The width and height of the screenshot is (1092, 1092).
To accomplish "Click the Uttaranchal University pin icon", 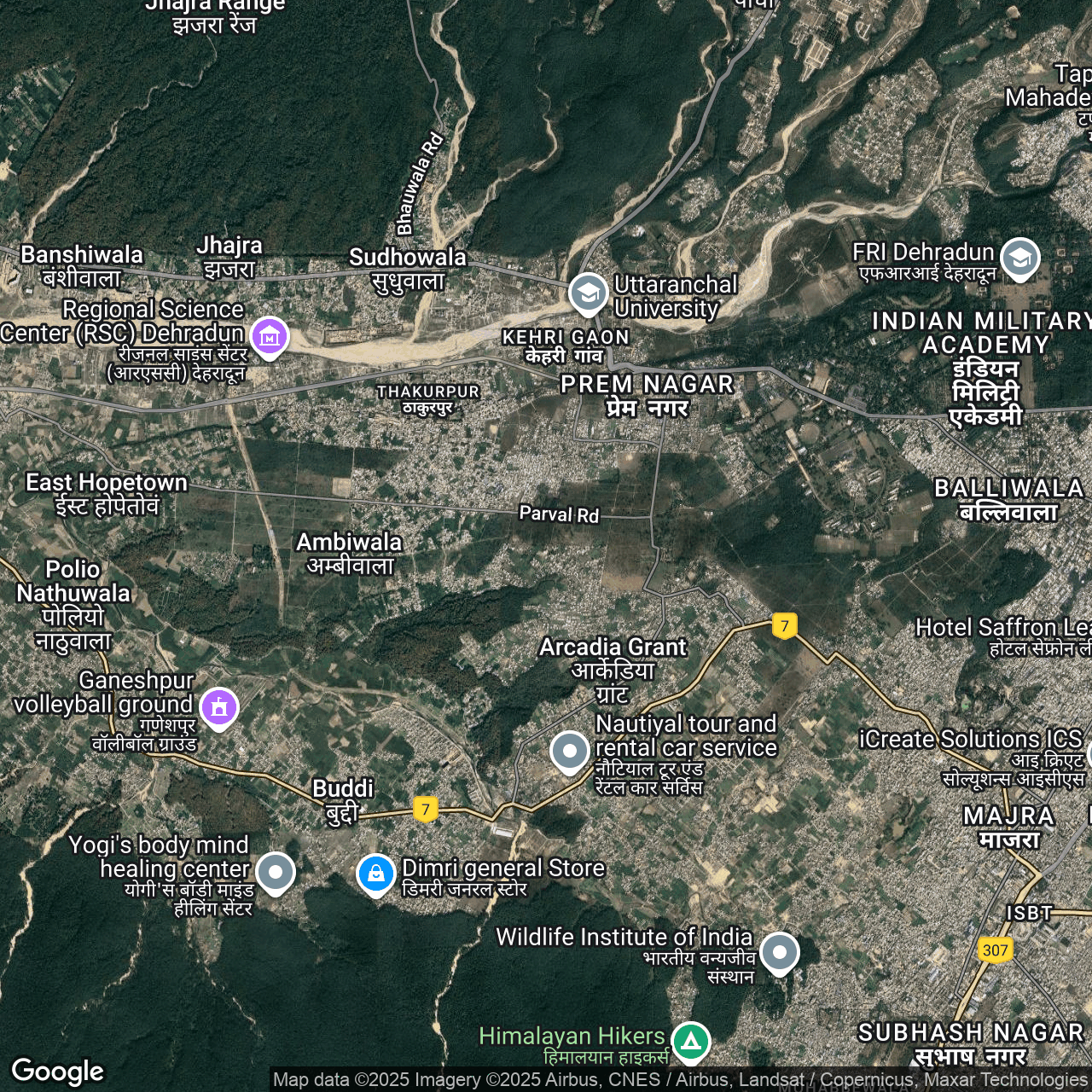I will click(588, 293).
